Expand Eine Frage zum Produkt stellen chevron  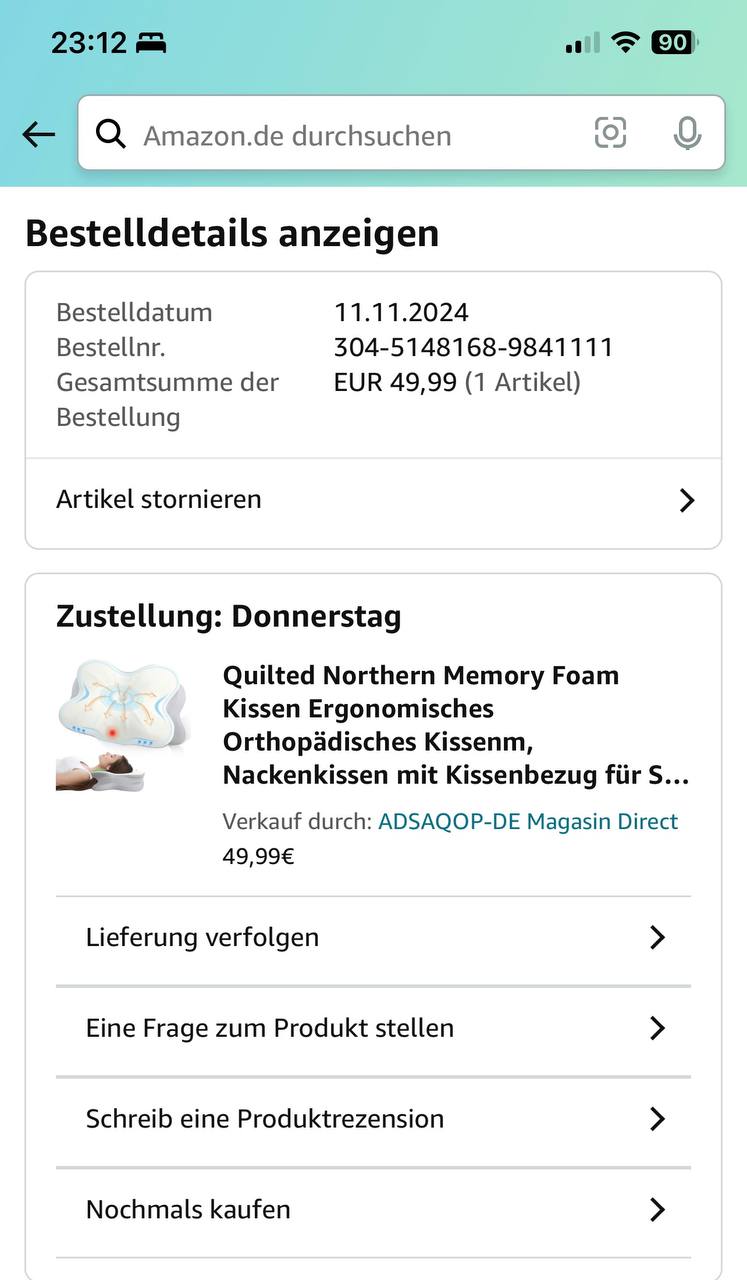pos(657,1028)
